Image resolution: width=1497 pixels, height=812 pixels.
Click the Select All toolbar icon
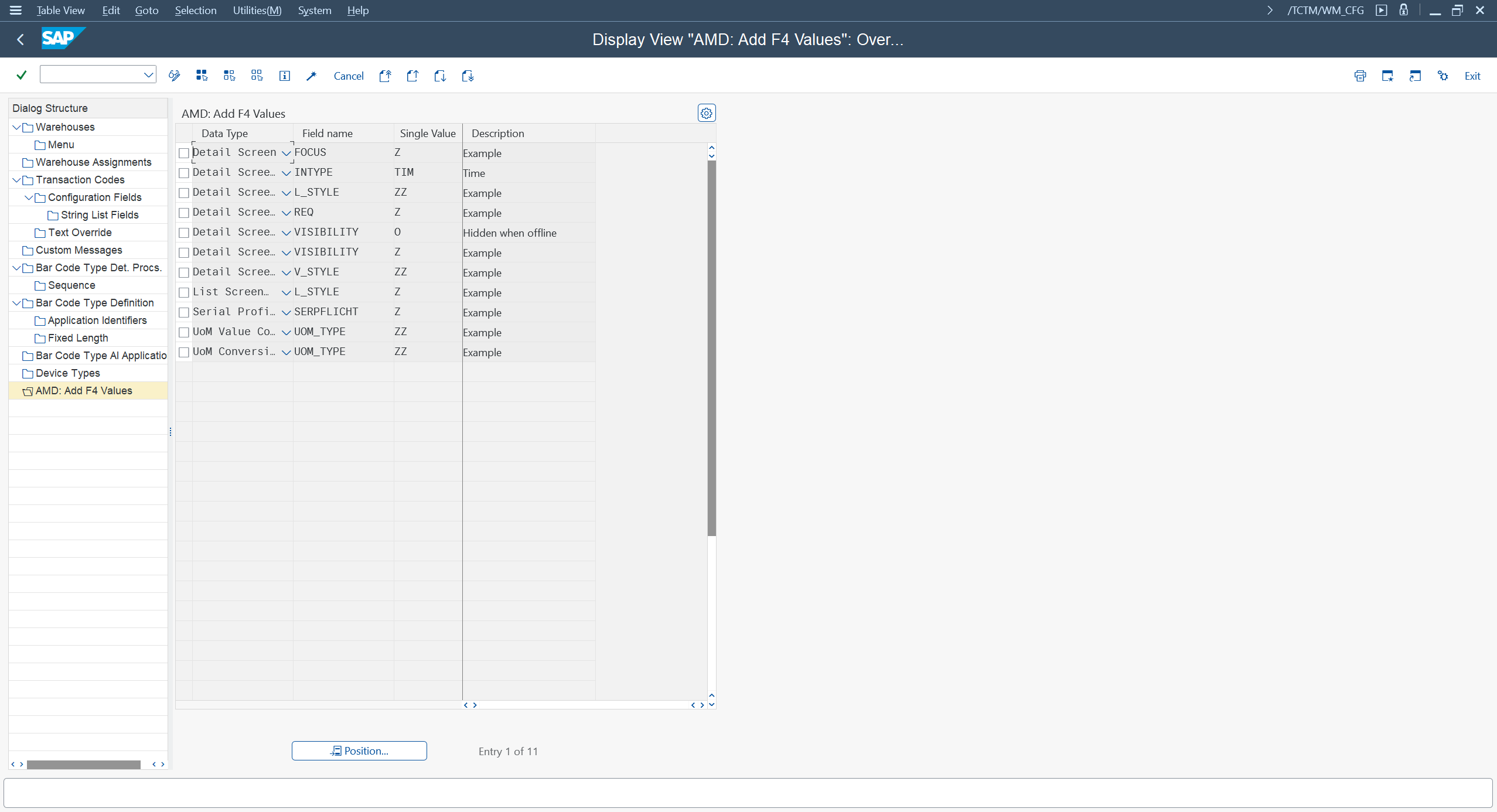(202, 76)
